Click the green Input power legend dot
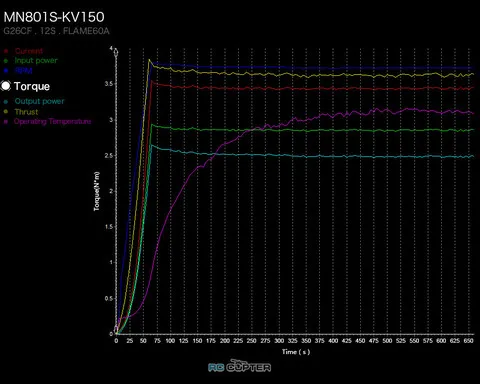The image size is (480, 384). (x=6, y=61)
